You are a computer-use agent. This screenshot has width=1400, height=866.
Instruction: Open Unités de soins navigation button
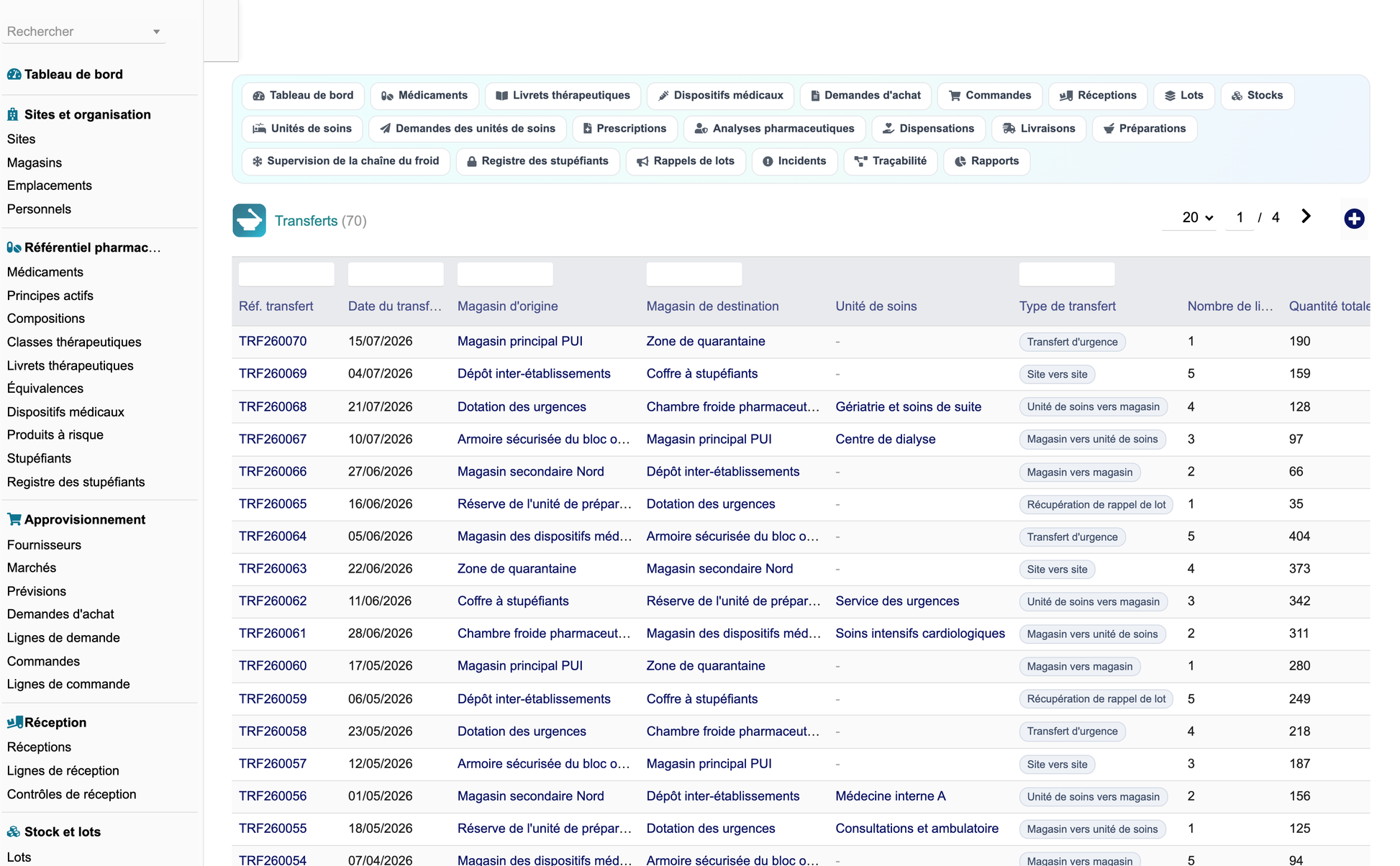click(302, 129)
